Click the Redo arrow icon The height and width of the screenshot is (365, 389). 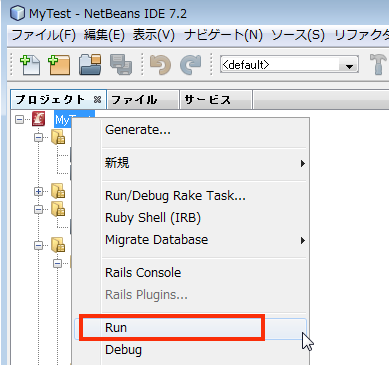(191, 65)
